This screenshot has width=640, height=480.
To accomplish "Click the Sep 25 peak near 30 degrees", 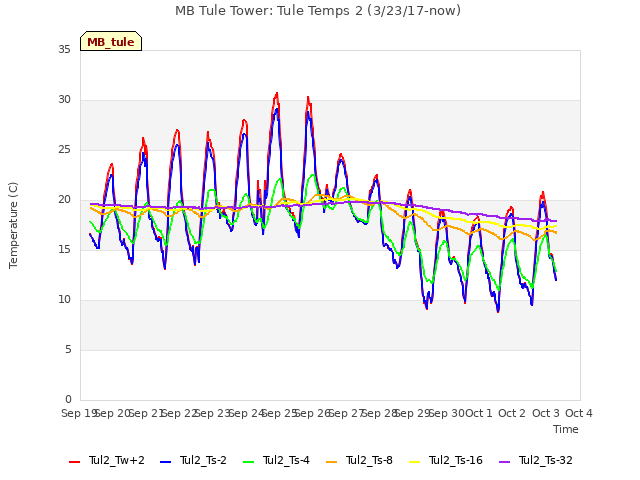I will (277, 94).
